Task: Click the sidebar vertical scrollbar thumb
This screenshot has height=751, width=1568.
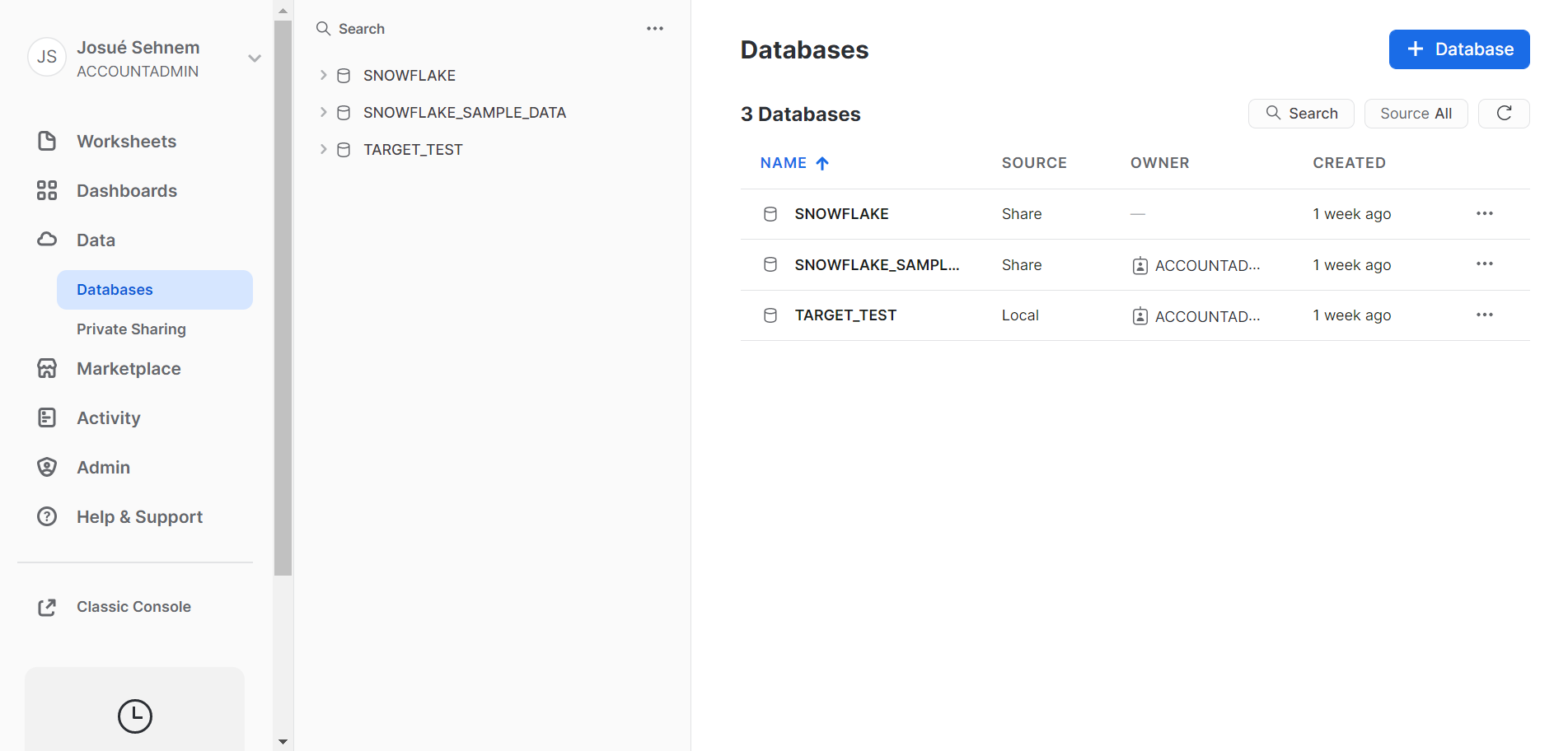Action: pyautogui.click(x=283, y=298)
